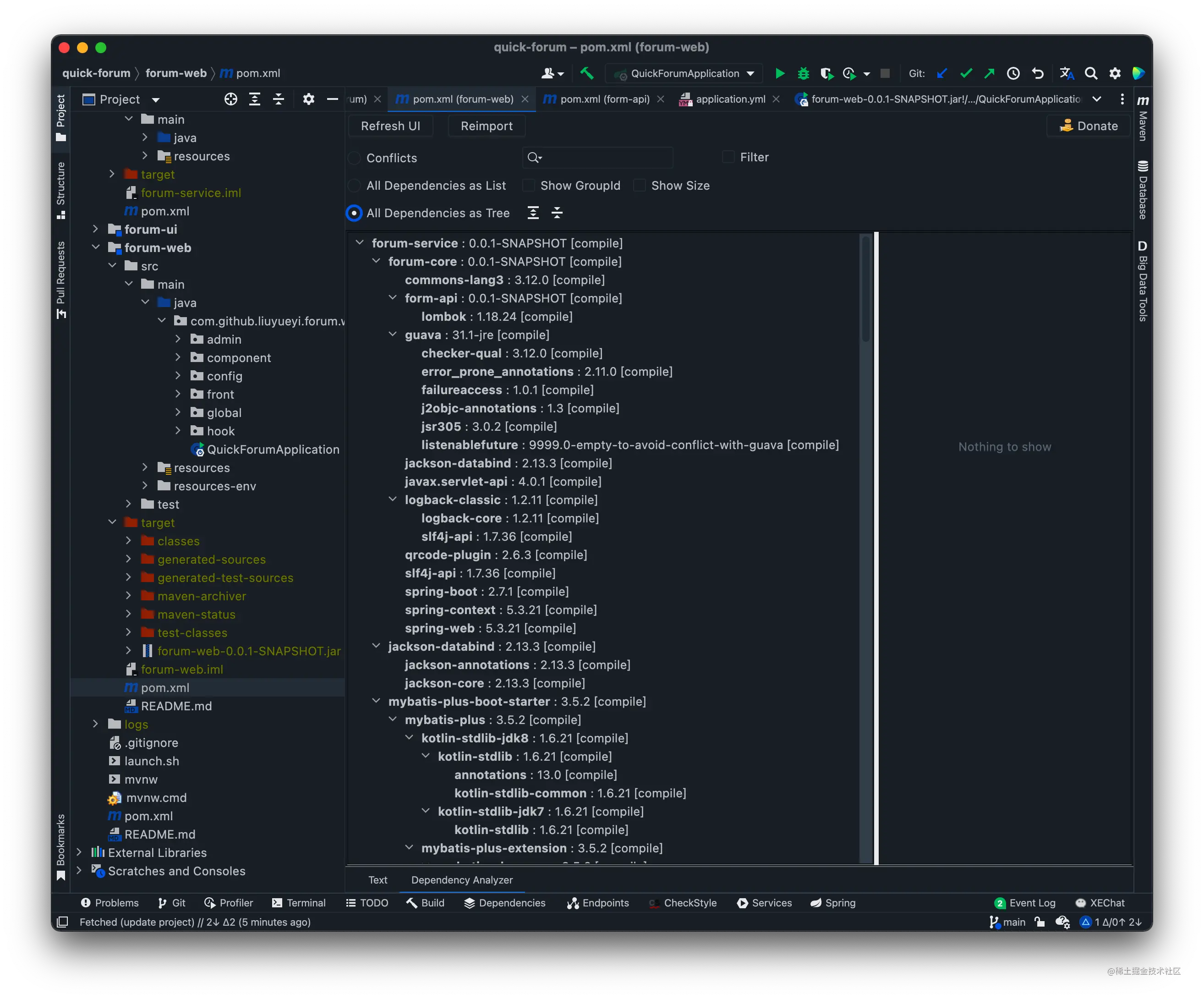
Task: Open the Event Log
Action: (x=1025, y=903)
